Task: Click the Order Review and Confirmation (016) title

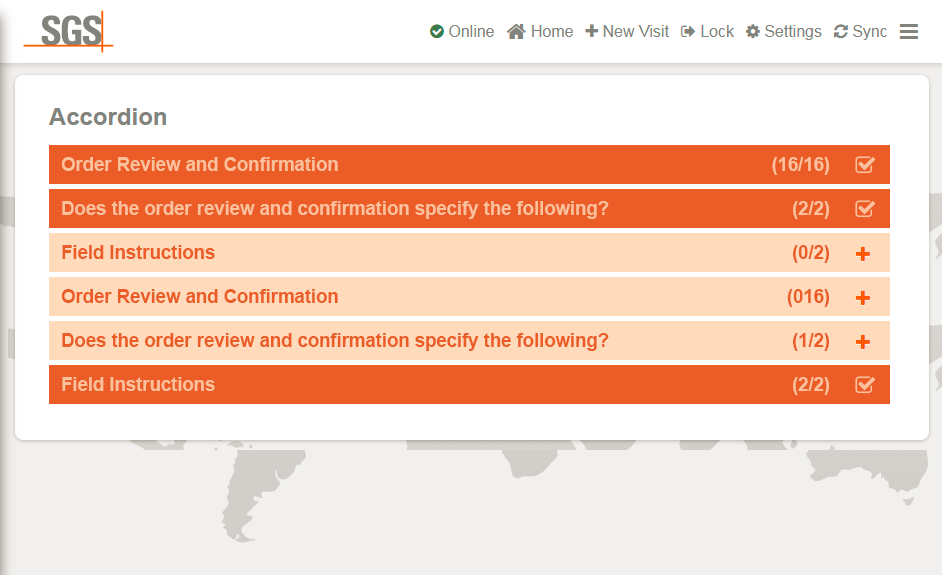Action: click(199, 296)
